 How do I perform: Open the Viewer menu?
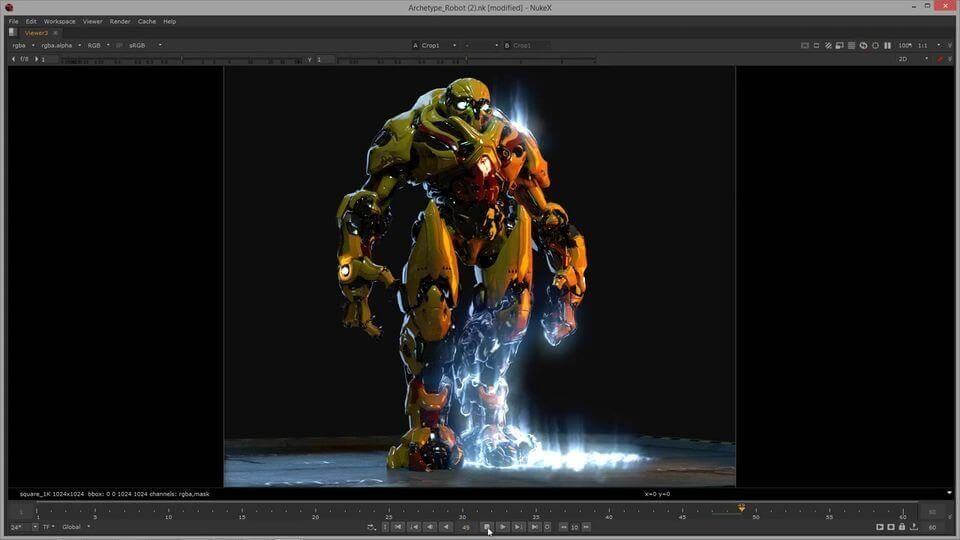coord(92,21)
